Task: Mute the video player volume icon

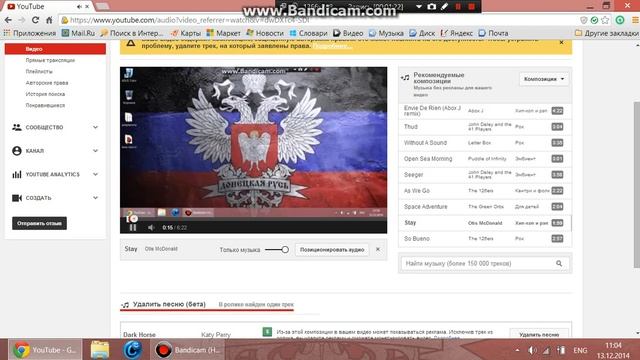Action: click(x=151, y=228)
